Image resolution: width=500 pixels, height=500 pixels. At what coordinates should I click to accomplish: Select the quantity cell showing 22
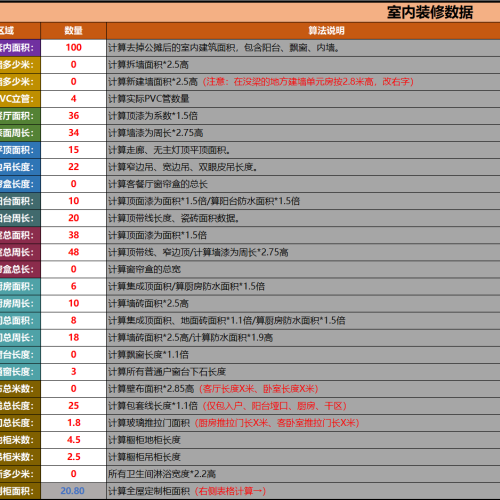[73, 167]
